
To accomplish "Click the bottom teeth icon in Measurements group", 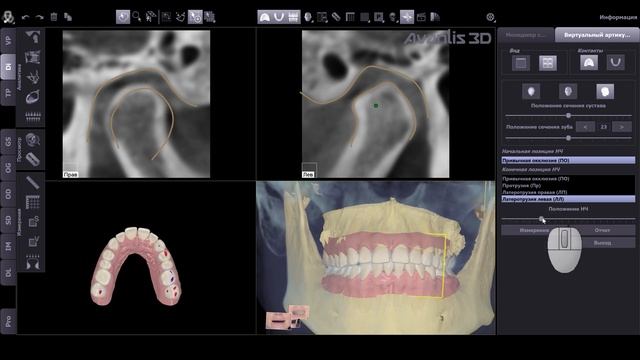I will 33,262.
